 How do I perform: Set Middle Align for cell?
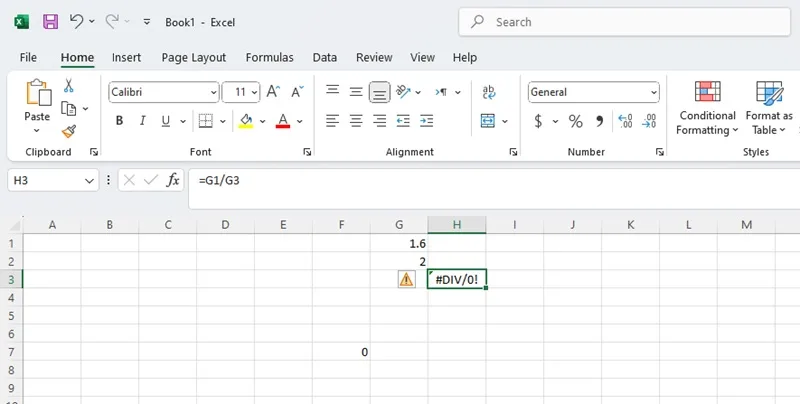pyautogui.click(x=356, y=92)
